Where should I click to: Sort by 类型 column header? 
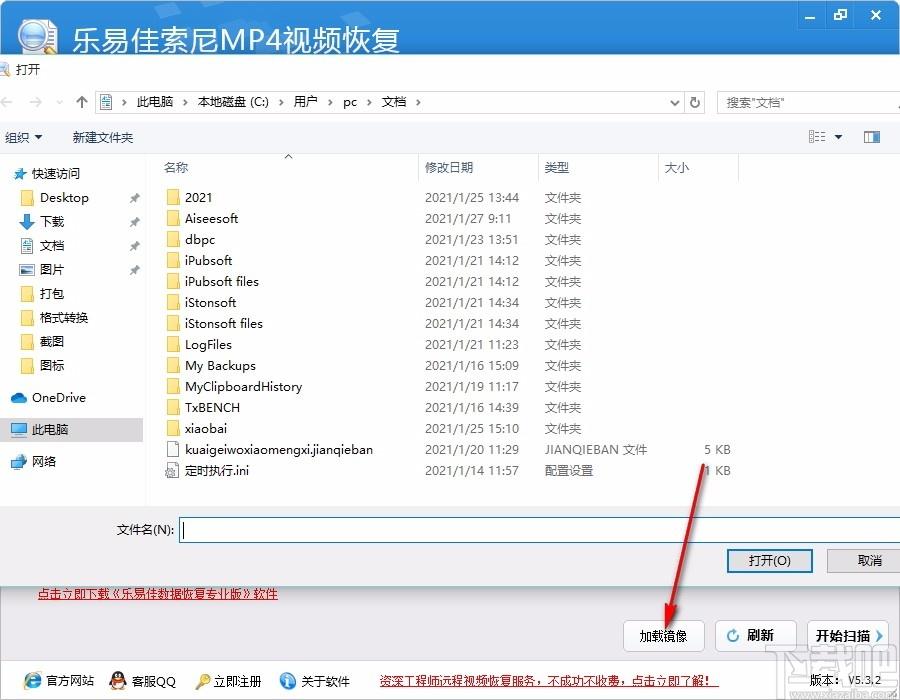(556, 168)
